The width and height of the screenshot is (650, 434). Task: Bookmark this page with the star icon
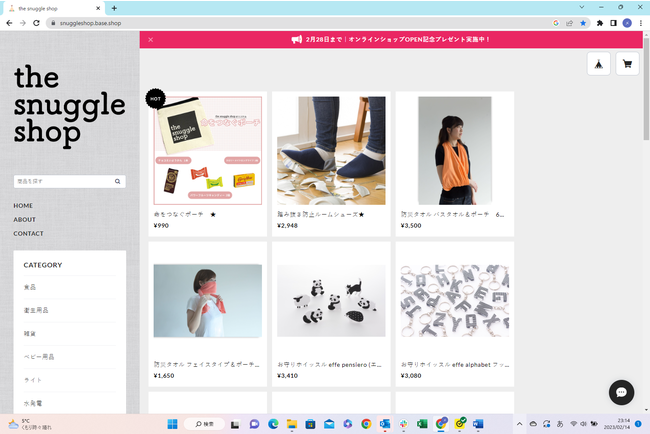[x=583, y=22]
